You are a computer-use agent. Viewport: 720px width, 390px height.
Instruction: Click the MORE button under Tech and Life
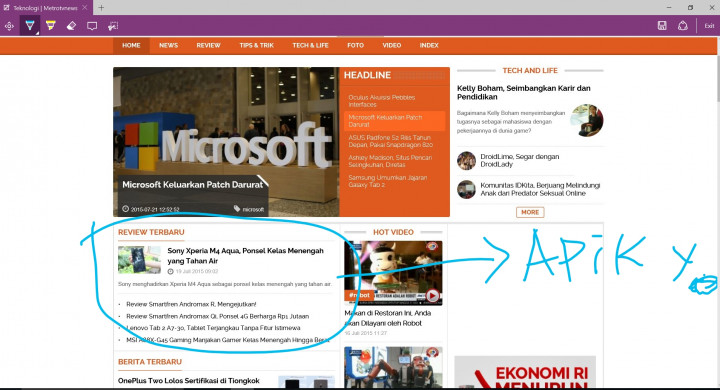pos(530,212)
